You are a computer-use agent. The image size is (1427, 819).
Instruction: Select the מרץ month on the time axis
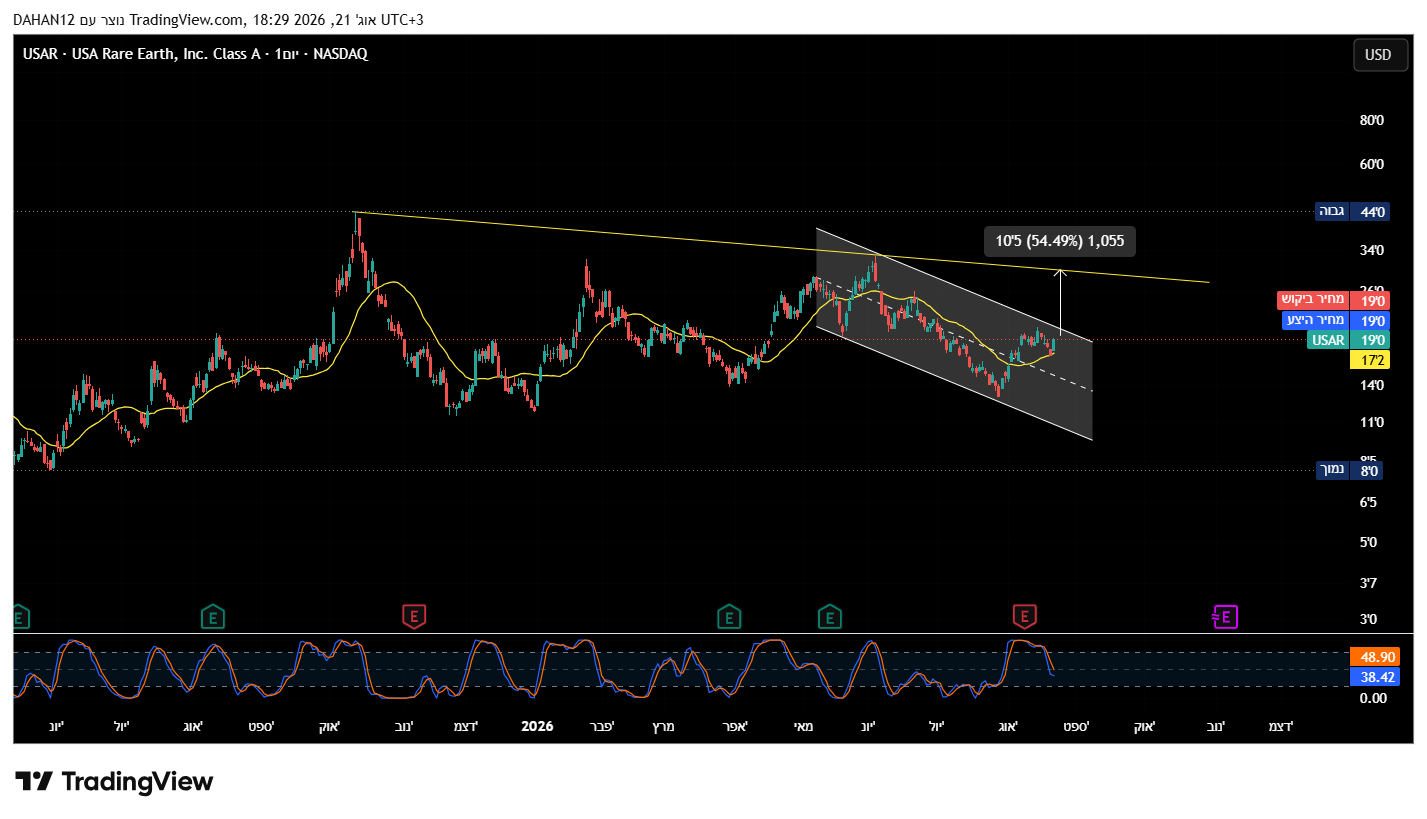[x=663, y=726]
